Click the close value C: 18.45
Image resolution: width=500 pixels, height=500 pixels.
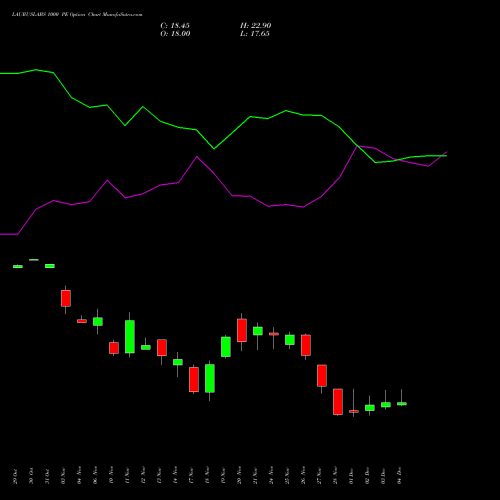click(175, 26)
